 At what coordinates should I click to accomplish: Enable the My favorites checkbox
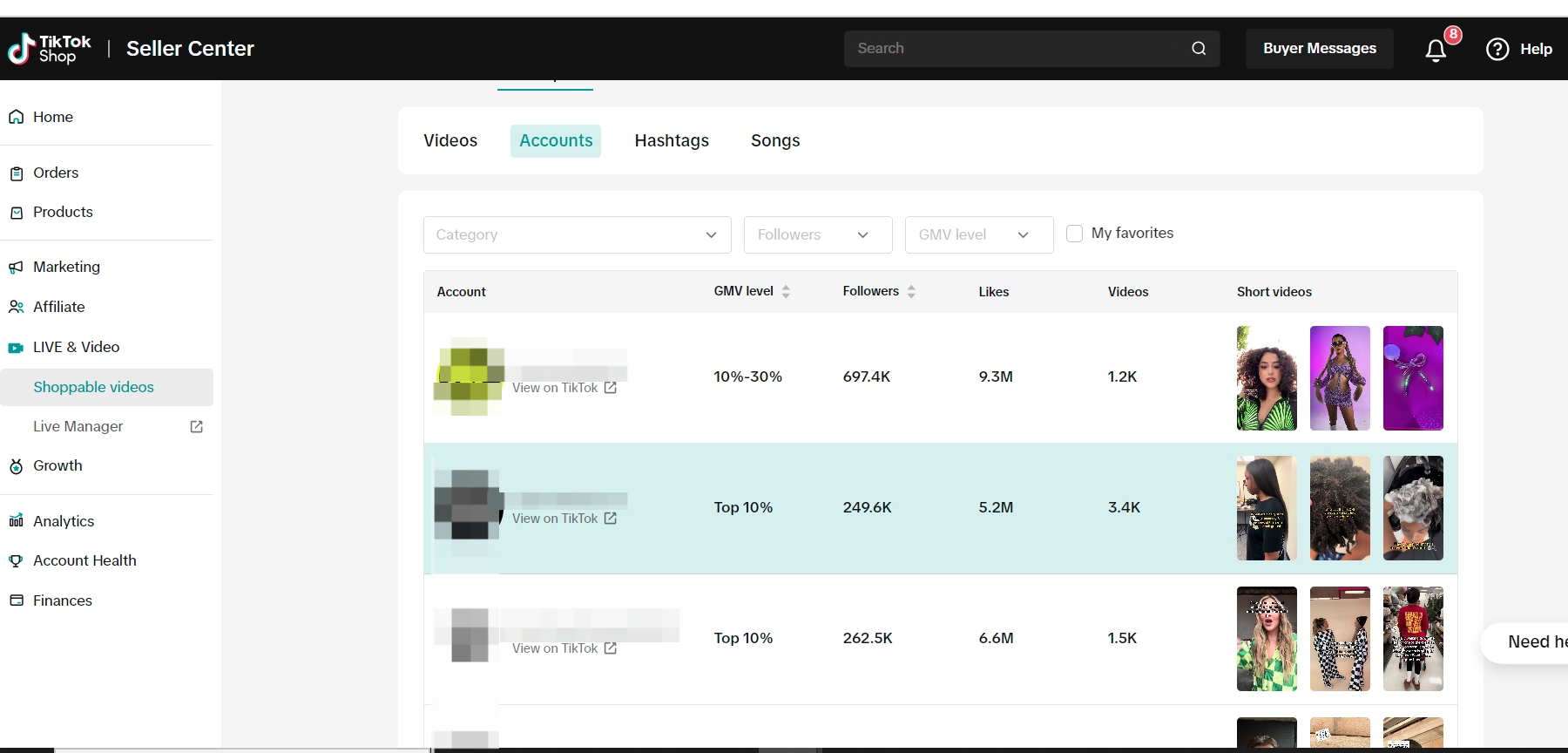[1075, 234]
